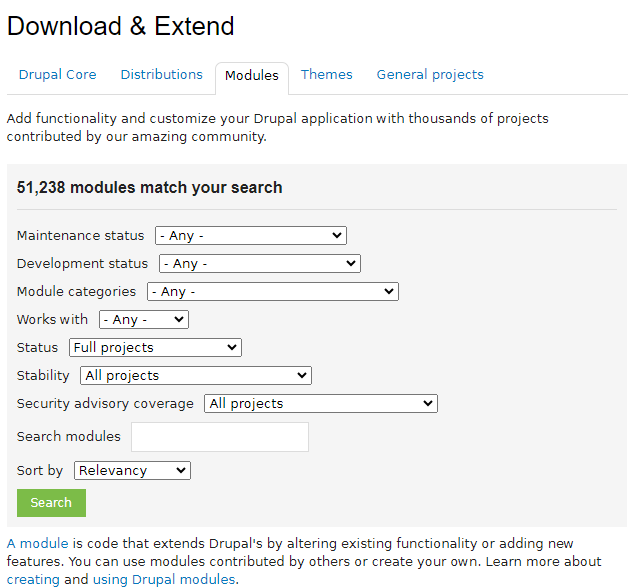Click the 'Security advisory coverage' label
This screenshot has height=588, width=628.
pyautogui.click(x=105, y=404)
